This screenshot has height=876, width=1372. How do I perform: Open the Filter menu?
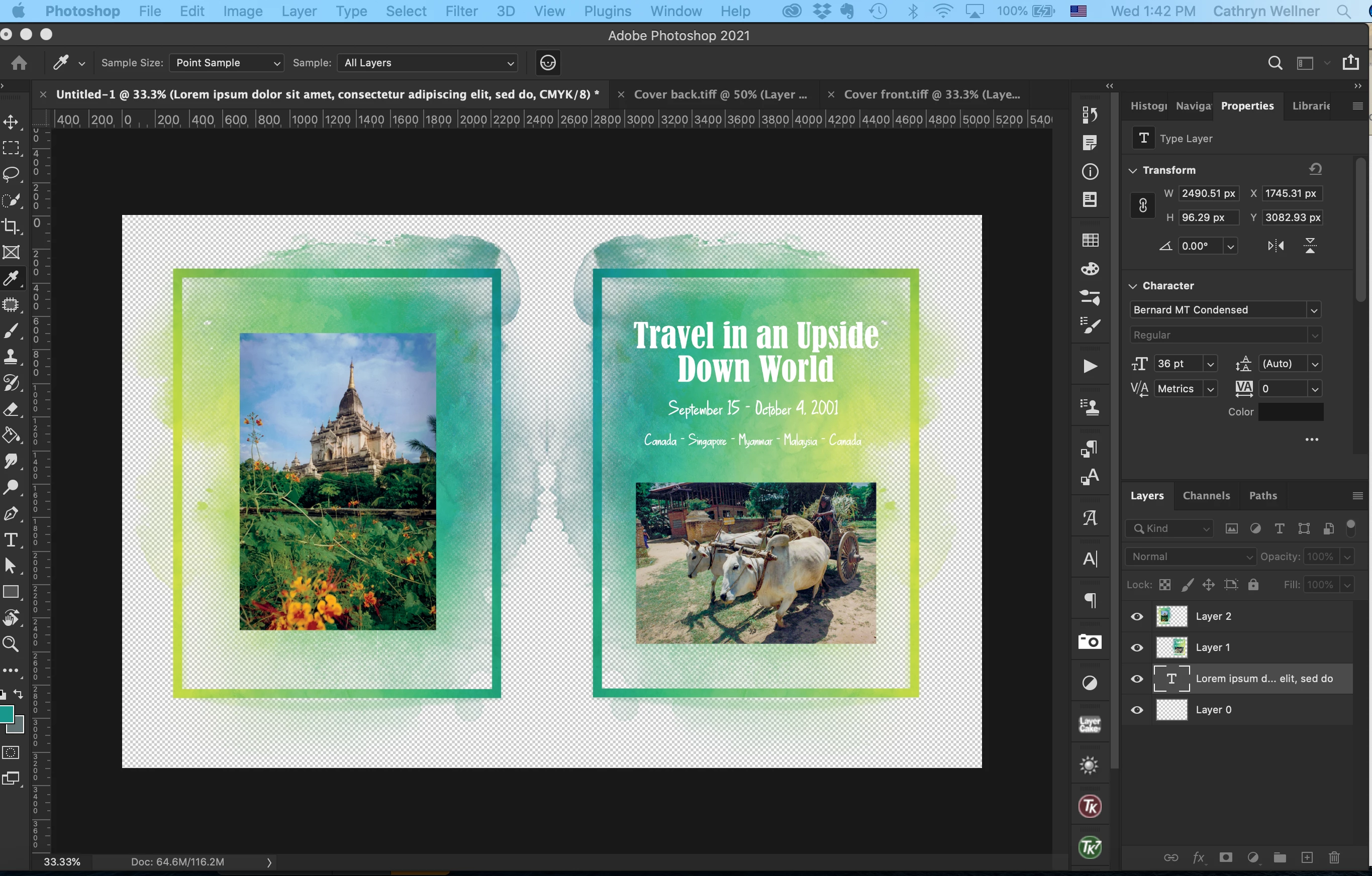click(461, 11)
